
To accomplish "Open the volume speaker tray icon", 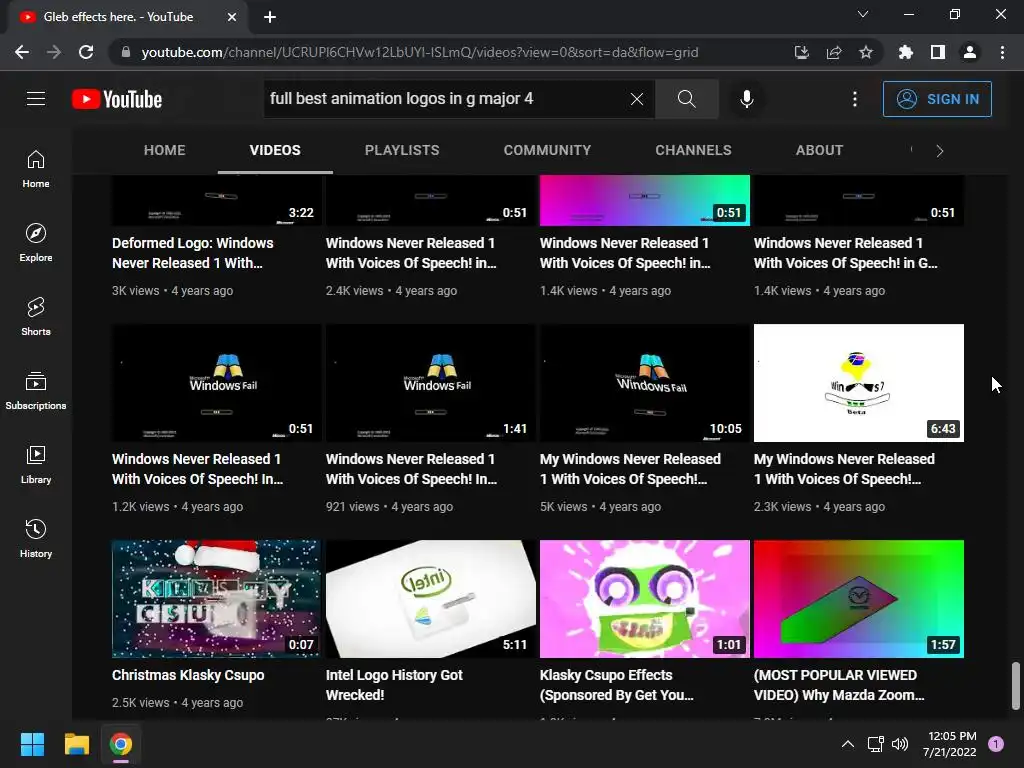I will click(900, 744).
